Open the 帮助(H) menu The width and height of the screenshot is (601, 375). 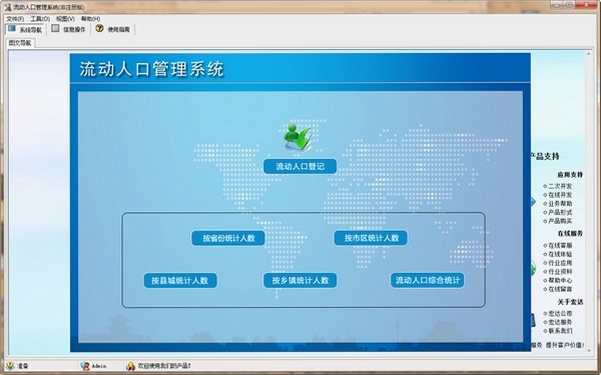pos(91,18)
